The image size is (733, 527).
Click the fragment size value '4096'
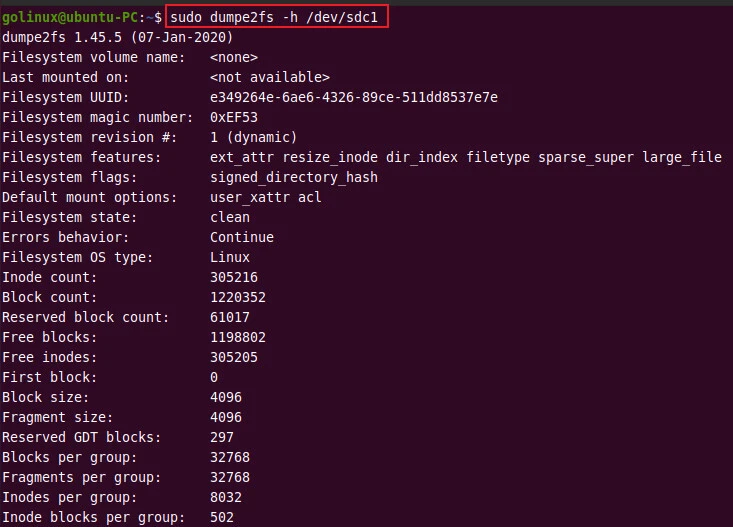pyautogui.click(x=226, y=418)
